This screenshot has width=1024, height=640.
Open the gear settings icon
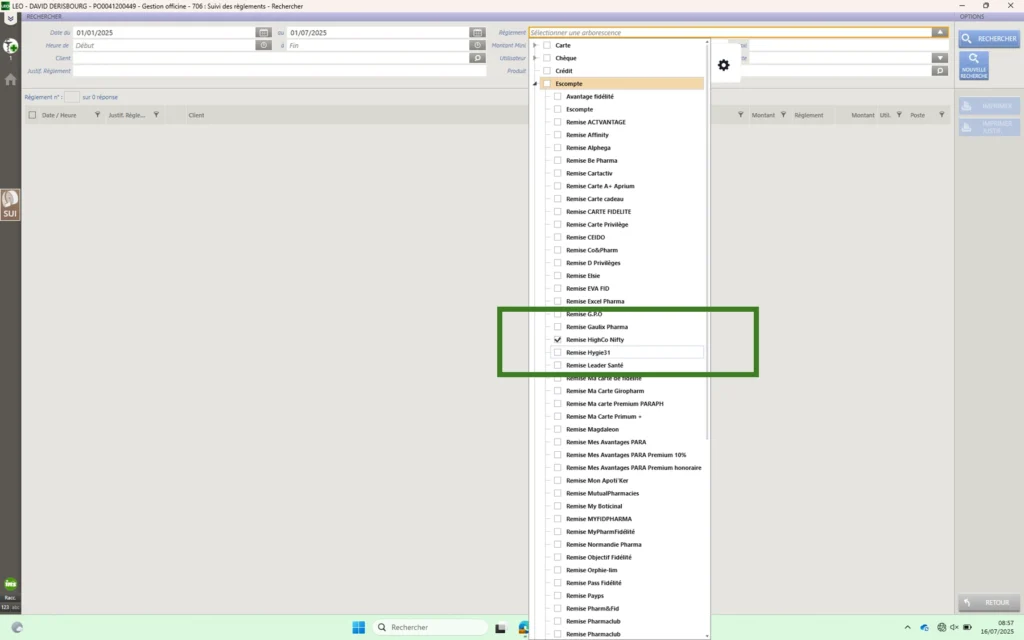[x=724, y=65]
